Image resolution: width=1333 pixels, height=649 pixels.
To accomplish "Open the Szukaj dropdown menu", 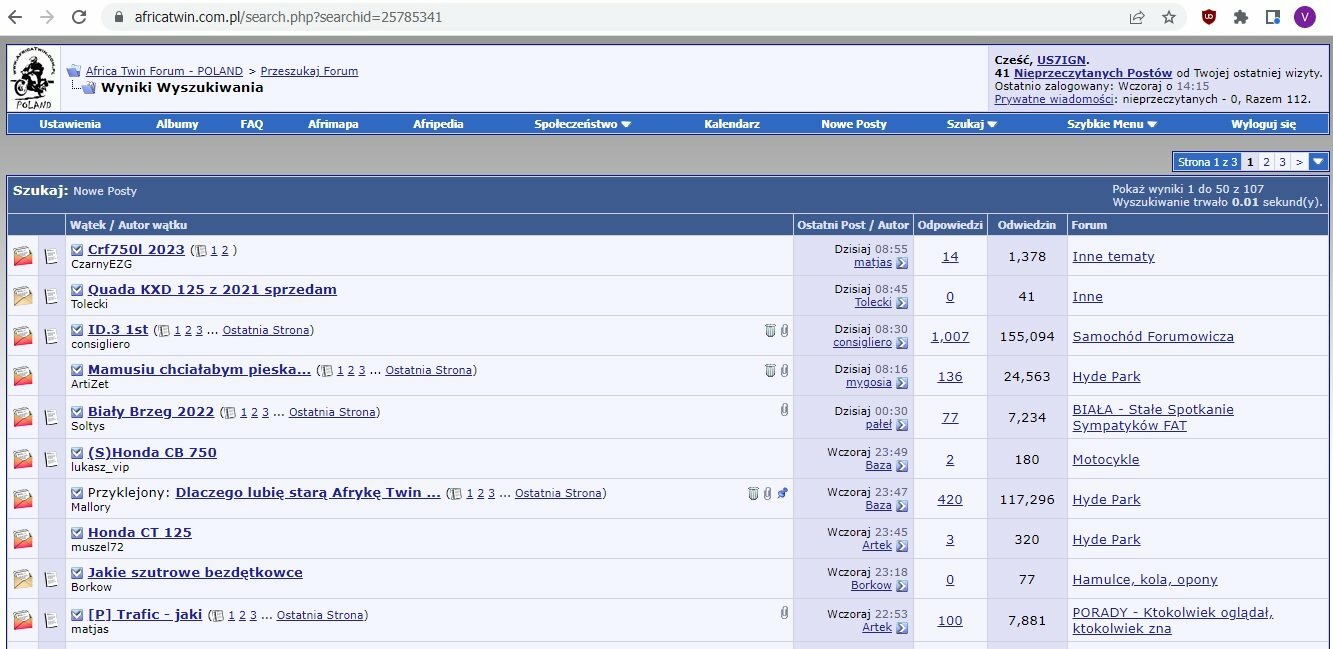I will coord(972,124).
